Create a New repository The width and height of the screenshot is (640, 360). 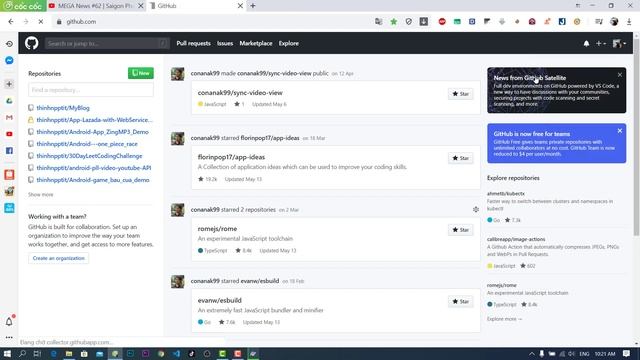pyautogui.click(x=141, y=73)
